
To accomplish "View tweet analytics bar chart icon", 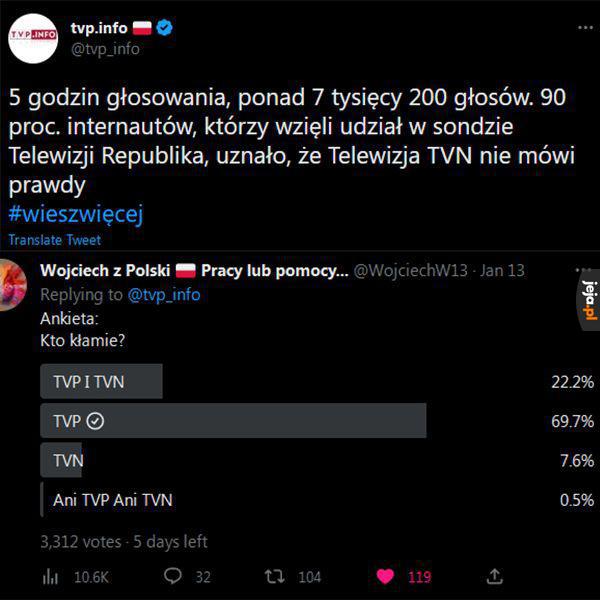I will 50,577.
